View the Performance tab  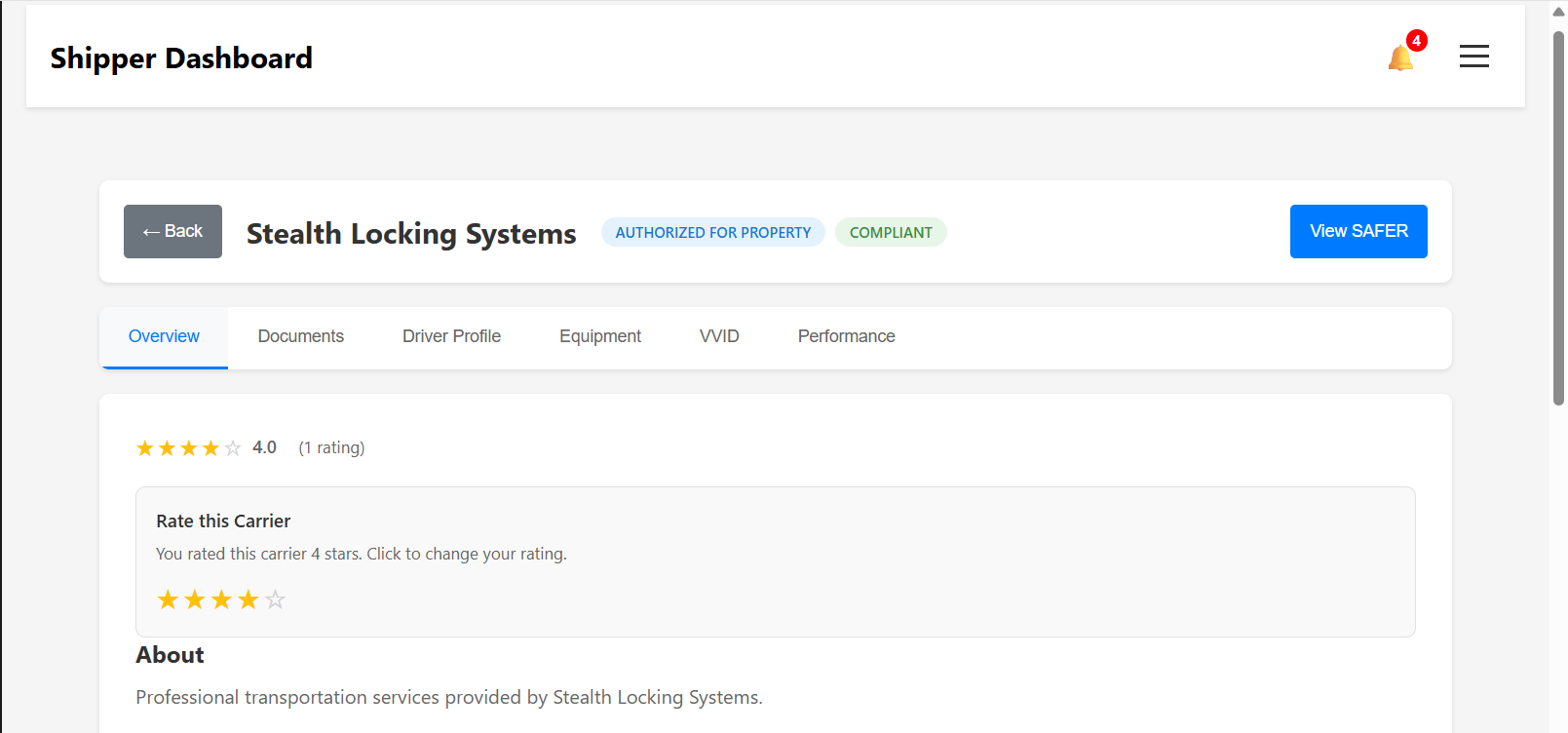[846, 336]
